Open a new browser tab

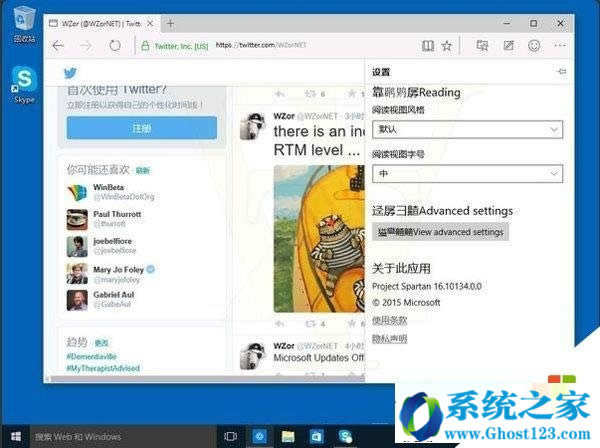pos(170,24)
